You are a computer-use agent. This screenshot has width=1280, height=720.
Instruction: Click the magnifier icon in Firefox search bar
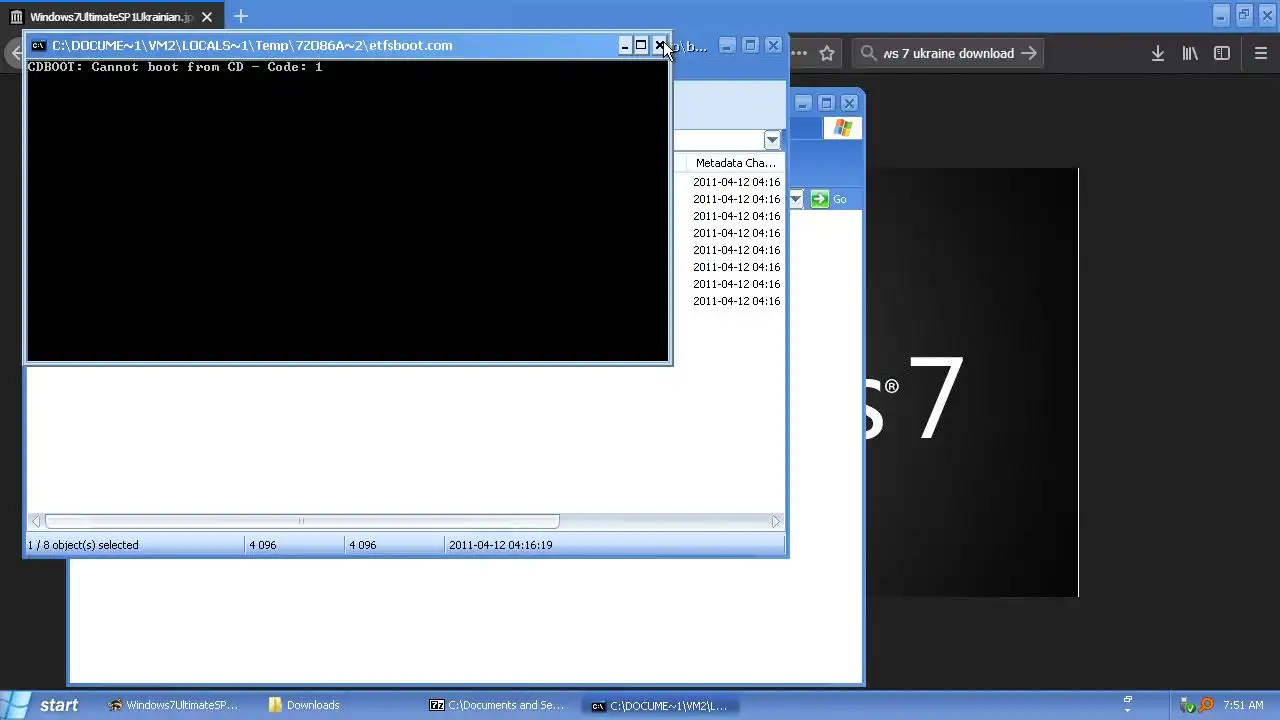(x=868, y=54)
